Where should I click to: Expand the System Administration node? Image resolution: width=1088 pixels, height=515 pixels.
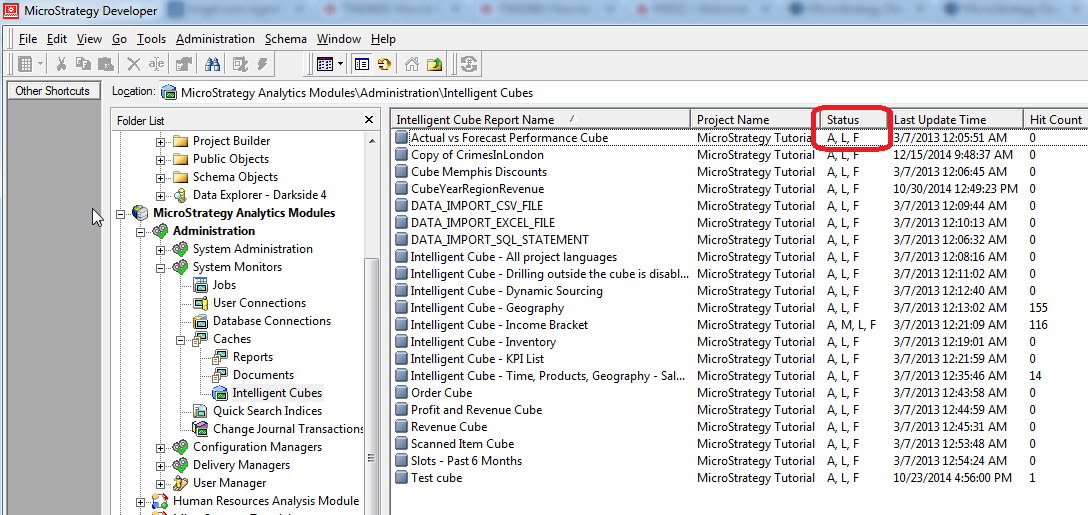click(x=160, y=249)
